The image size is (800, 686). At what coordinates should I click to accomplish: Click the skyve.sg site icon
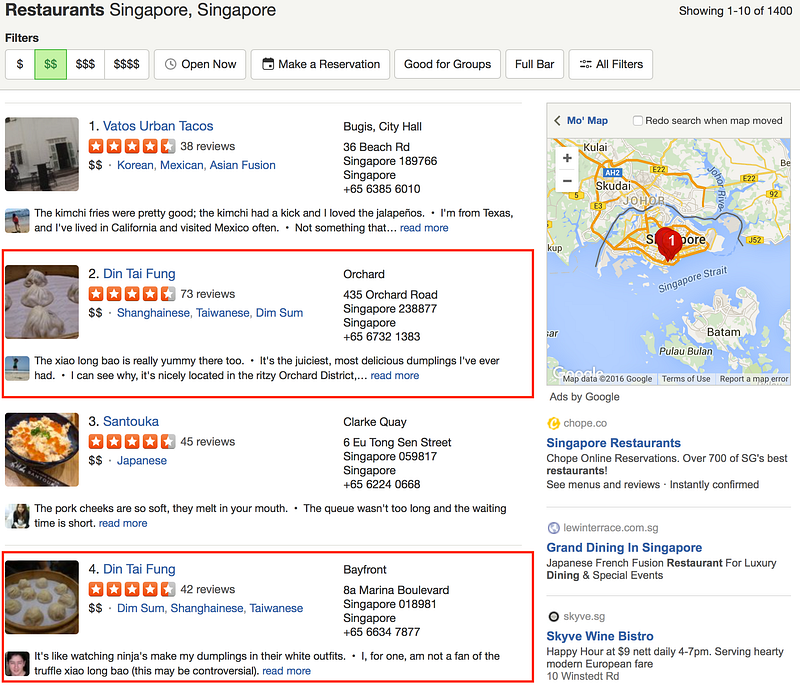click(553, 617)
